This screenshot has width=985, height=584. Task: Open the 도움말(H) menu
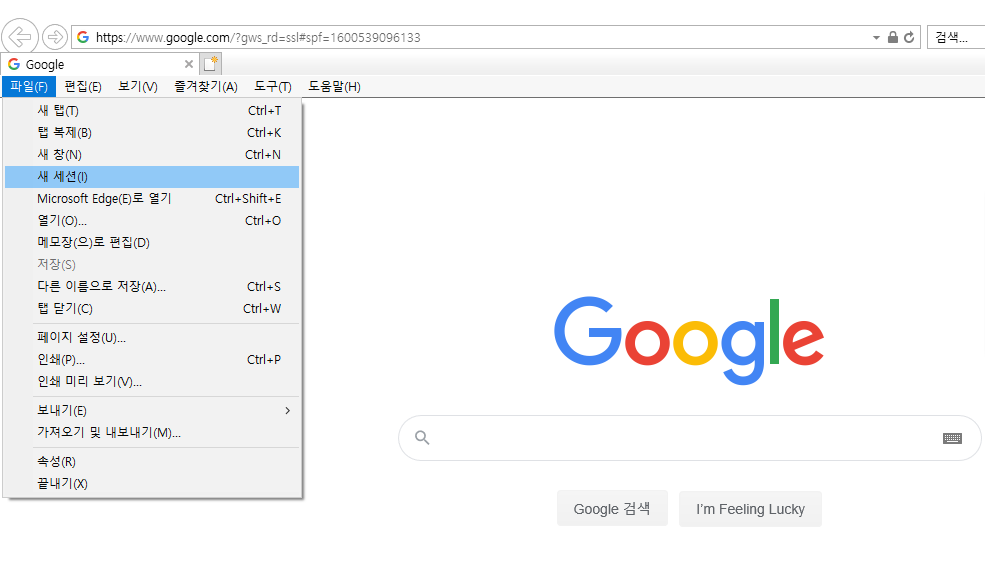coord(334,87)
